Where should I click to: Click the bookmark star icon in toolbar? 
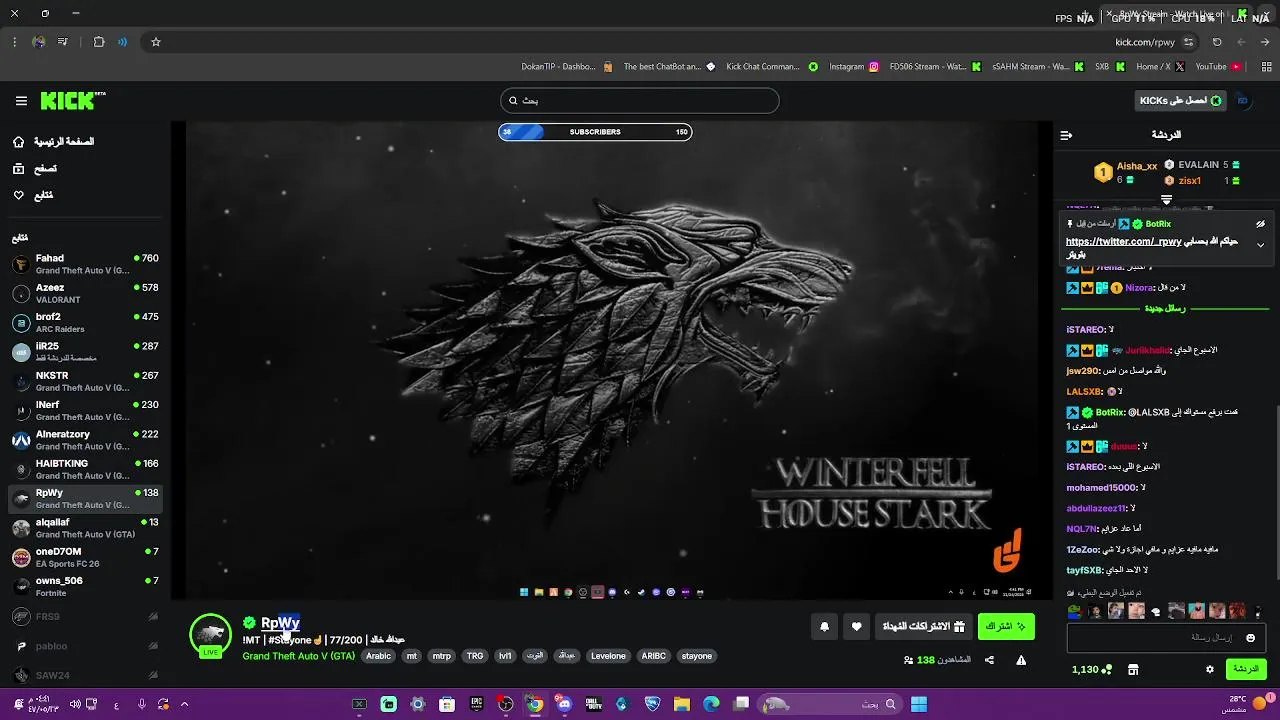156,42
